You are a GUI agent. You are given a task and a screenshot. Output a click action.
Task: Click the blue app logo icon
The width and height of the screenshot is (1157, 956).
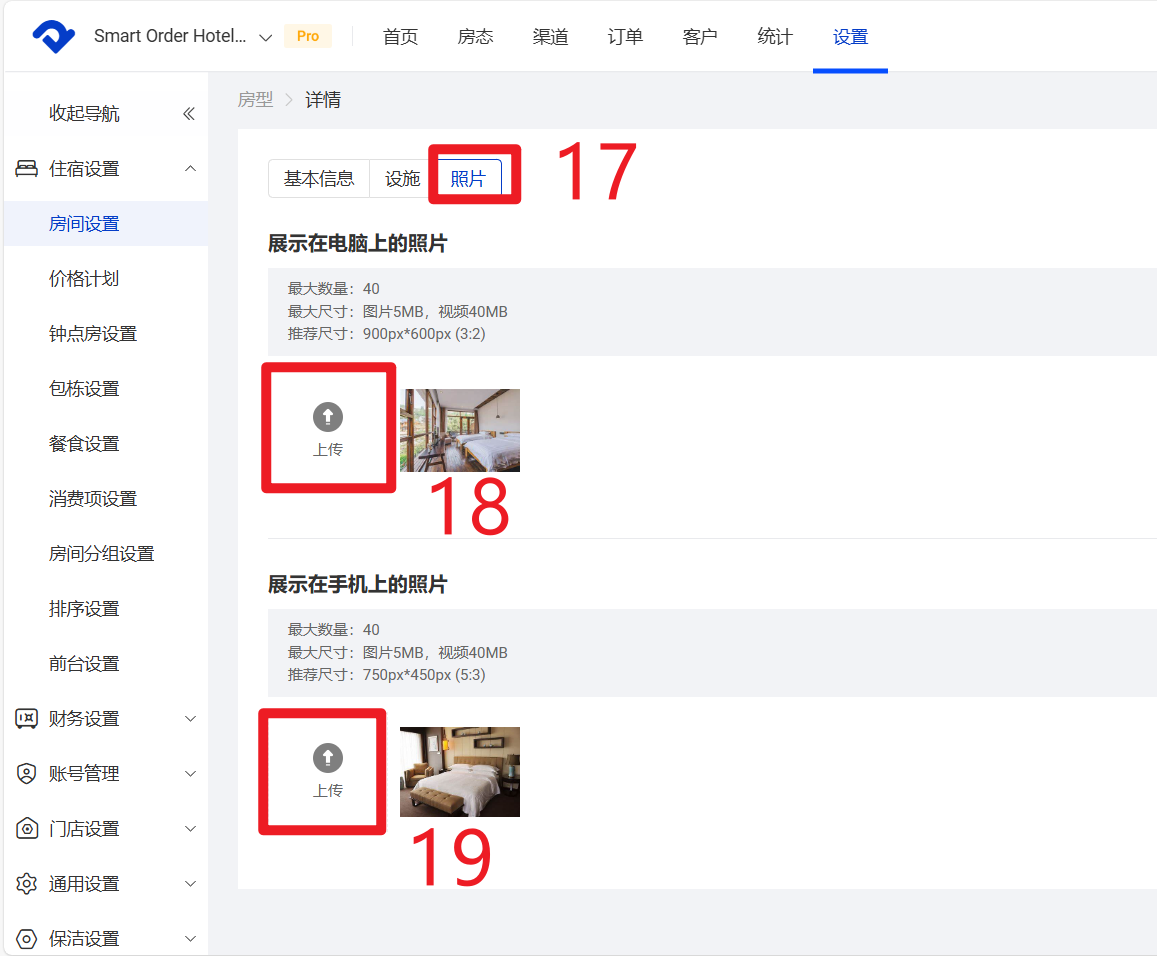(x=53, y=37)
